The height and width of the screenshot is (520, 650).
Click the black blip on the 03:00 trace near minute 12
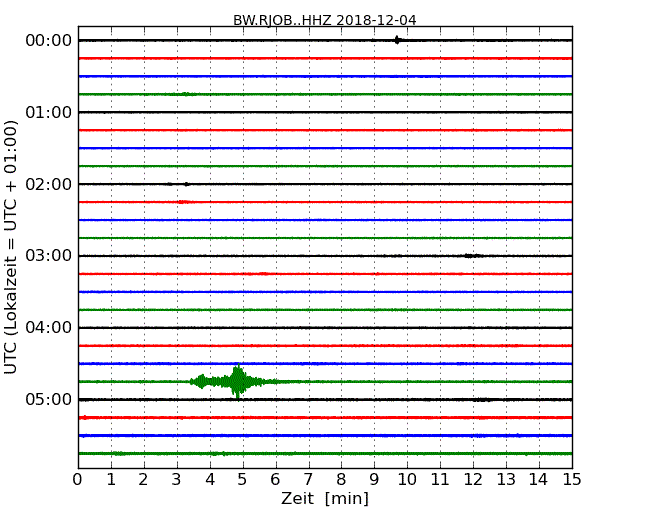tap(473, 256)
